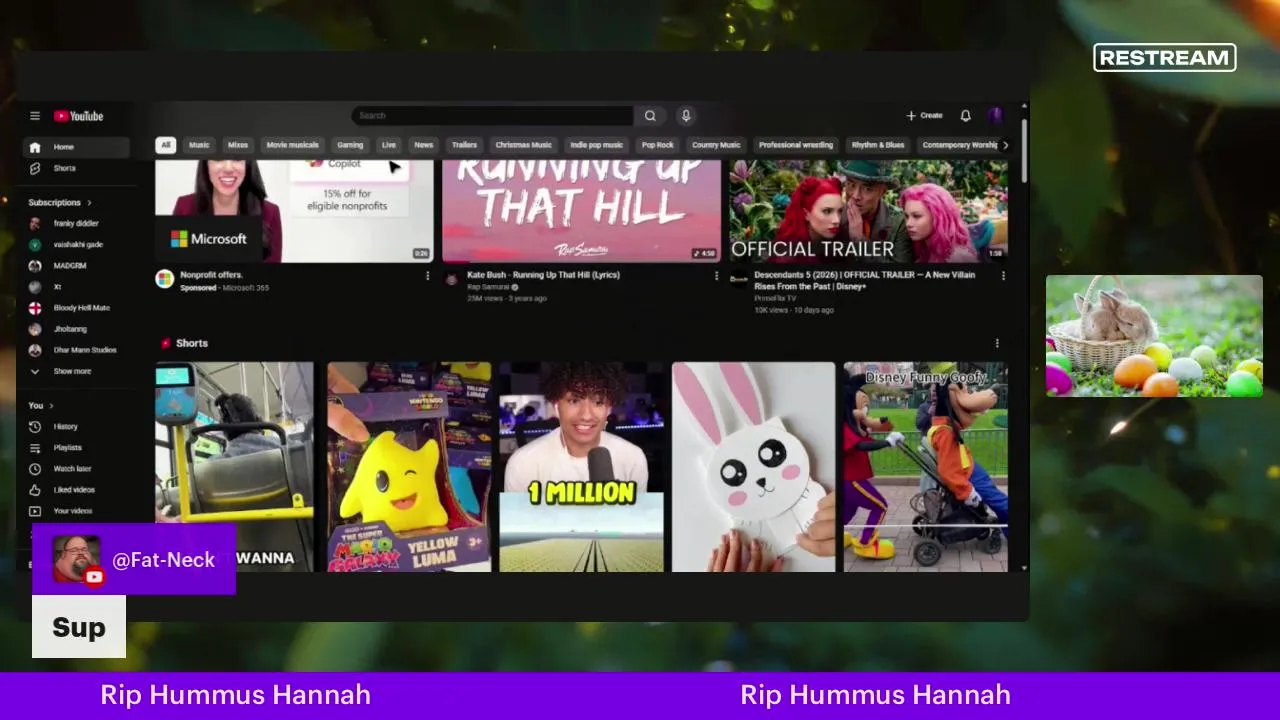Screen dimensions: 1280x720
Task: Select the Christmas Music chip
Action: [524, 145]
